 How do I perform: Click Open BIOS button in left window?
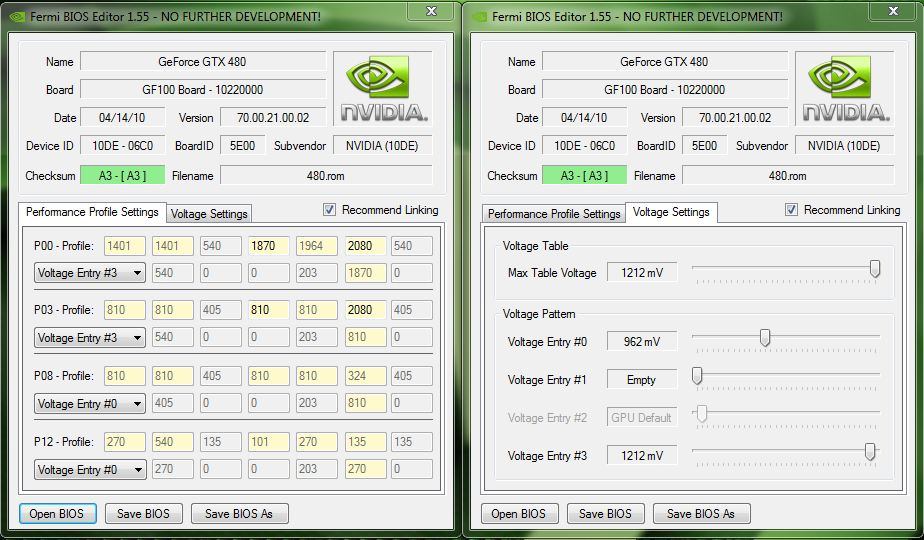point(57,513)
